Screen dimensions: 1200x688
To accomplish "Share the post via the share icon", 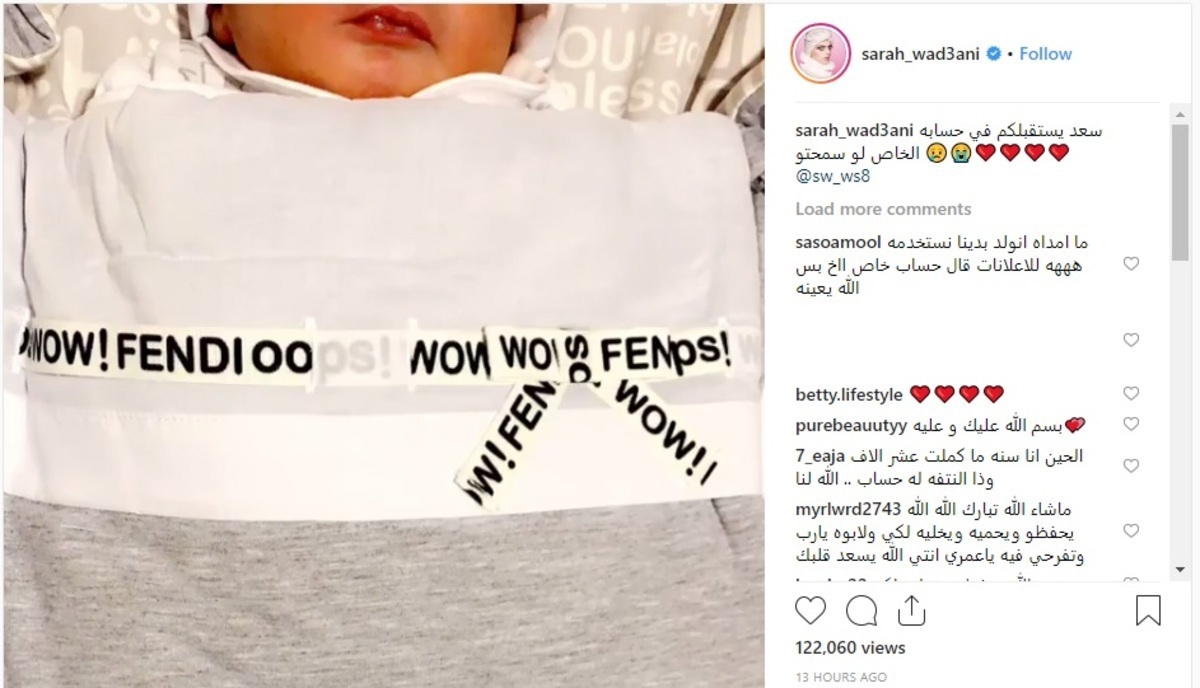I will (x=911, y=609).
